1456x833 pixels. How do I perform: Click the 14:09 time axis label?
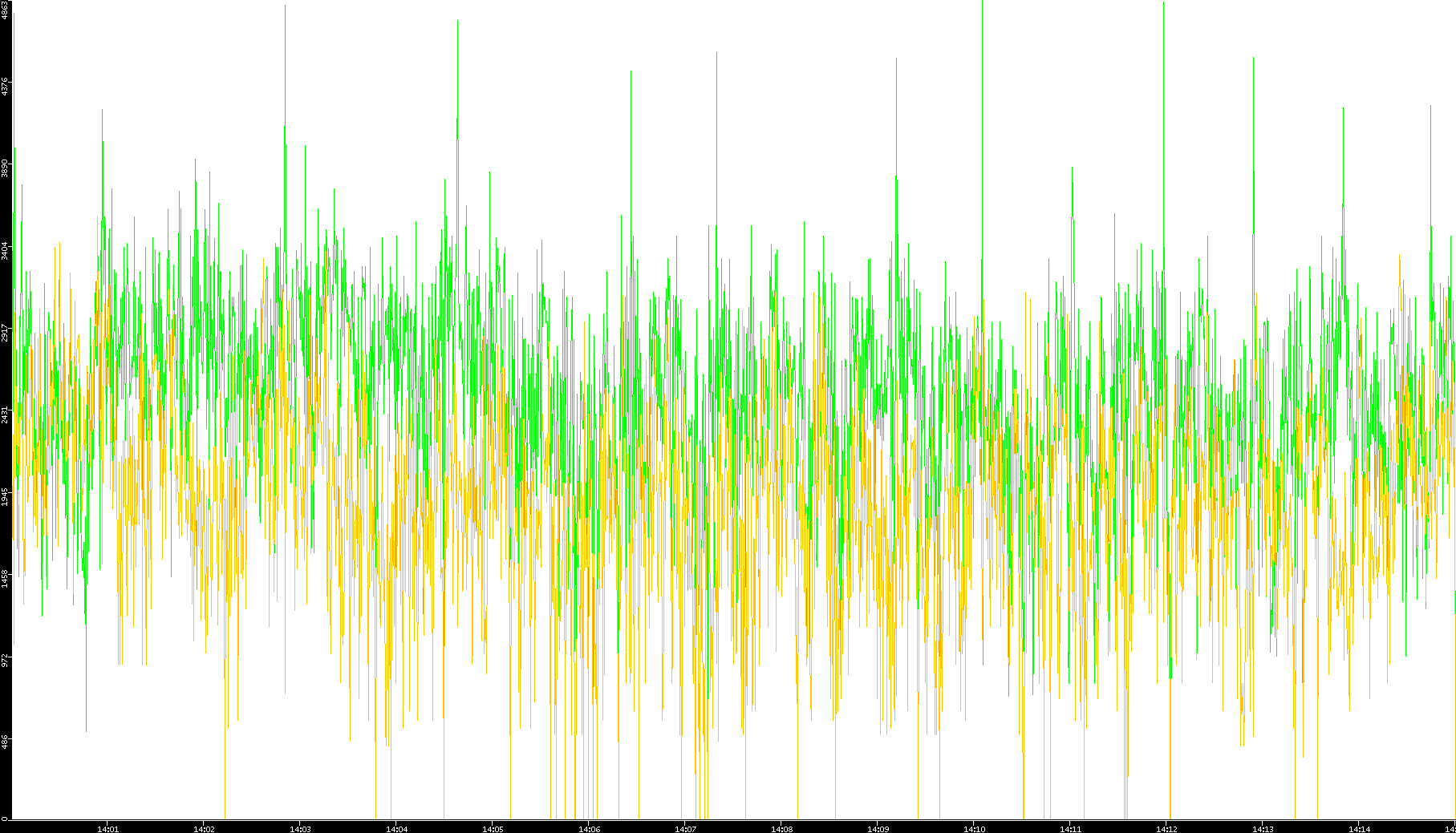pos(878,829)
